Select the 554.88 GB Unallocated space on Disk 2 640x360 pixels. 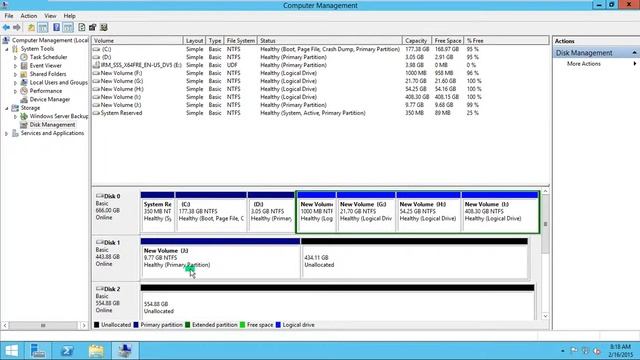pyautogui.click(x=337, y=302)
